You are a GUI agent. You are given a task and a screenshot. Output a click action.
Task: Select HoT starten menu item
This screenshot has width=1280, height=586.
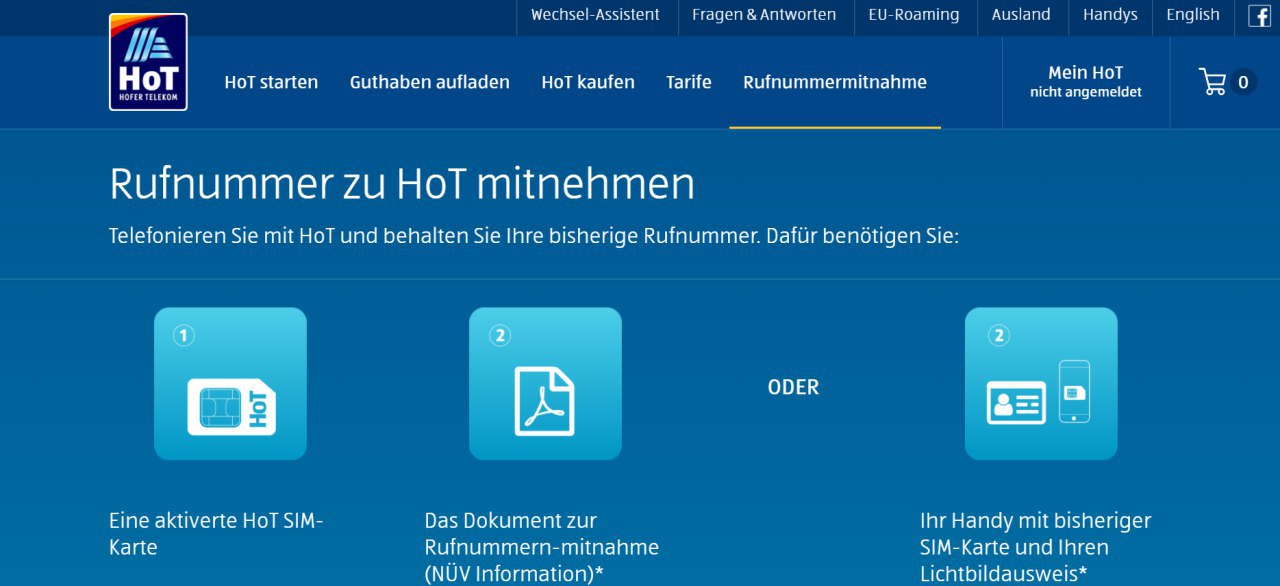271,82
